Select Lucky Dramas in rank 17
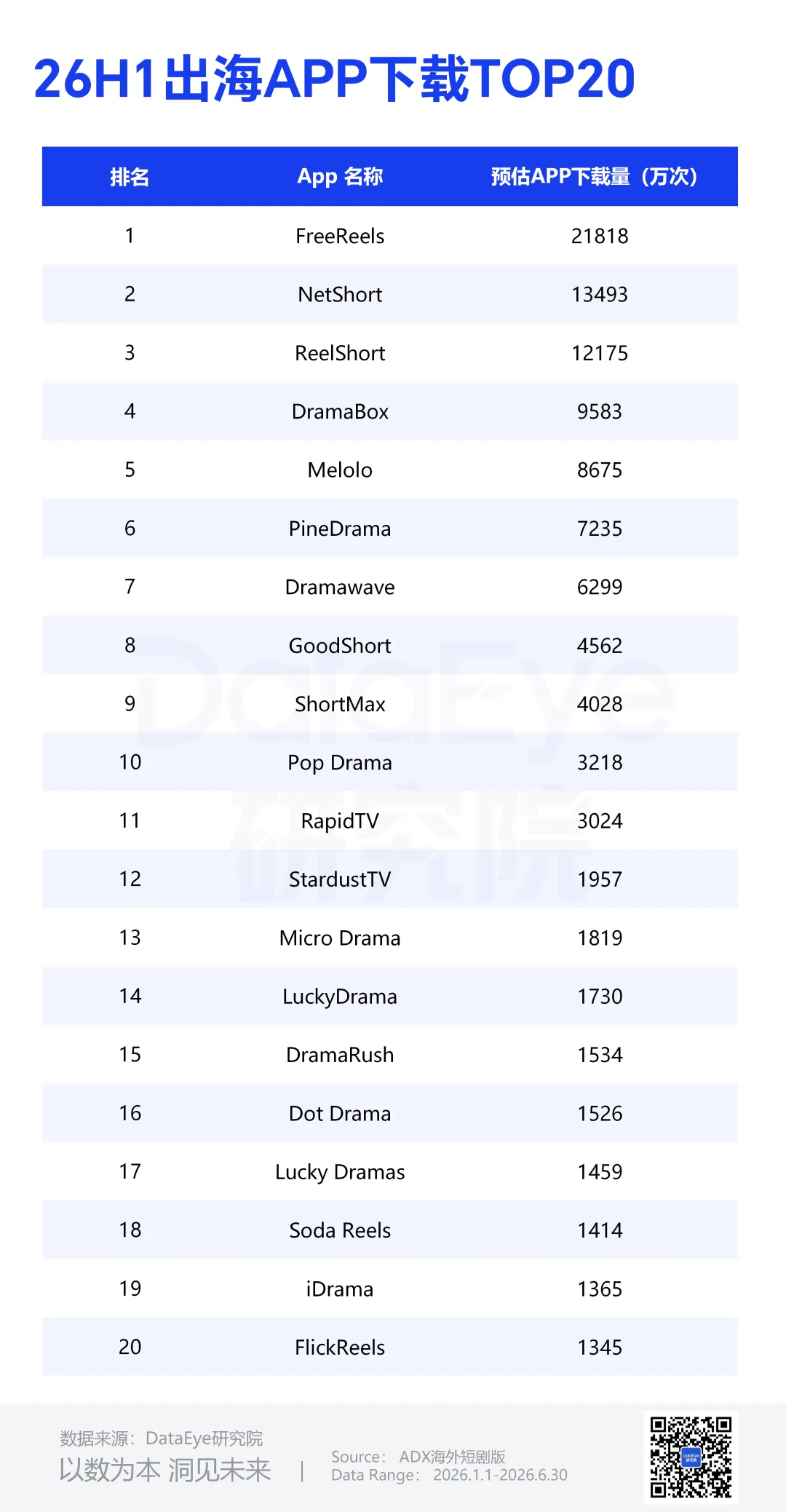The height and width of the screenshot is (1512, 786). (x=340, y=1172)
